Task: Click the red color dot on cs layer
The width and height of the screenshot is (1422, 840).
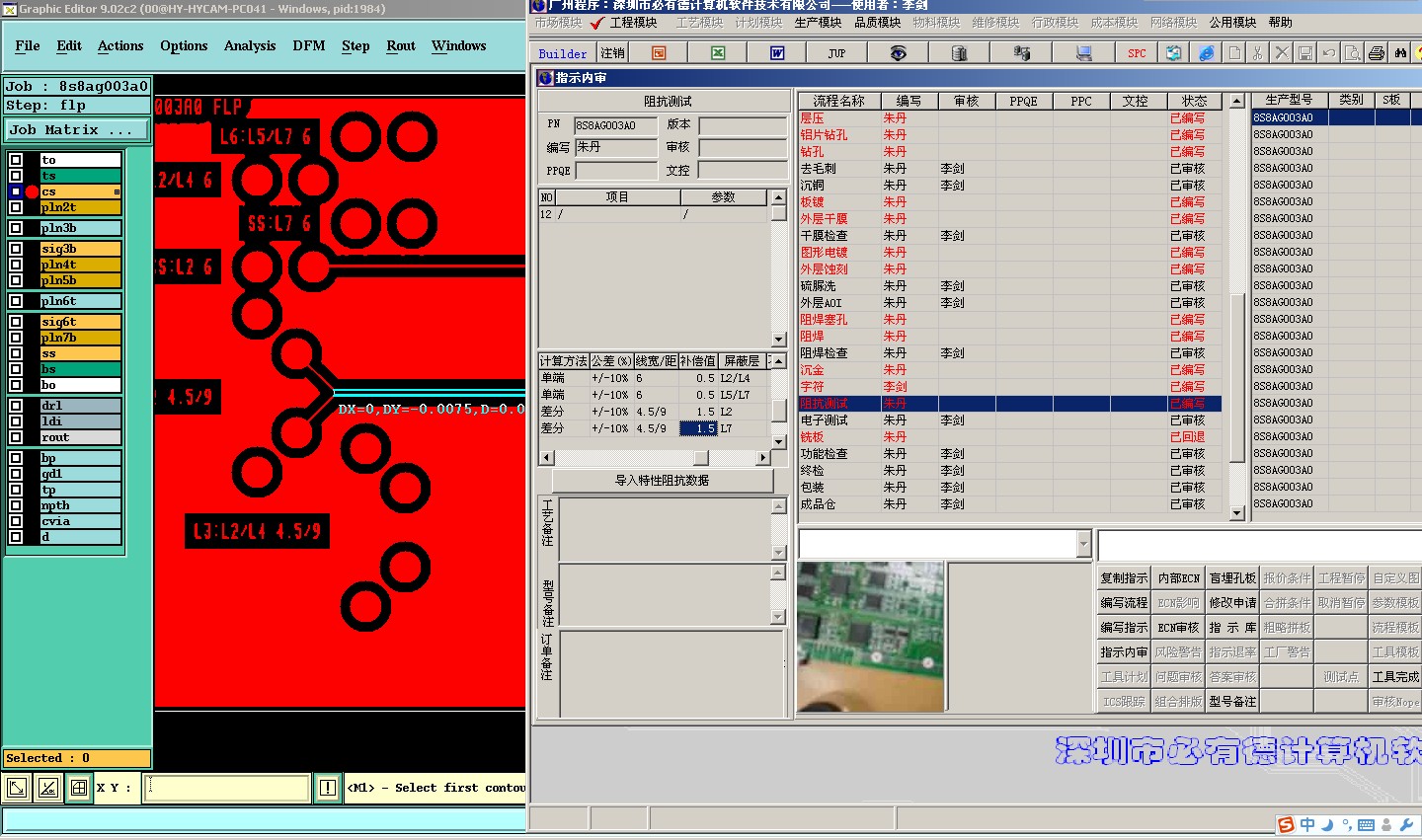Action: [x=32, y=191]
